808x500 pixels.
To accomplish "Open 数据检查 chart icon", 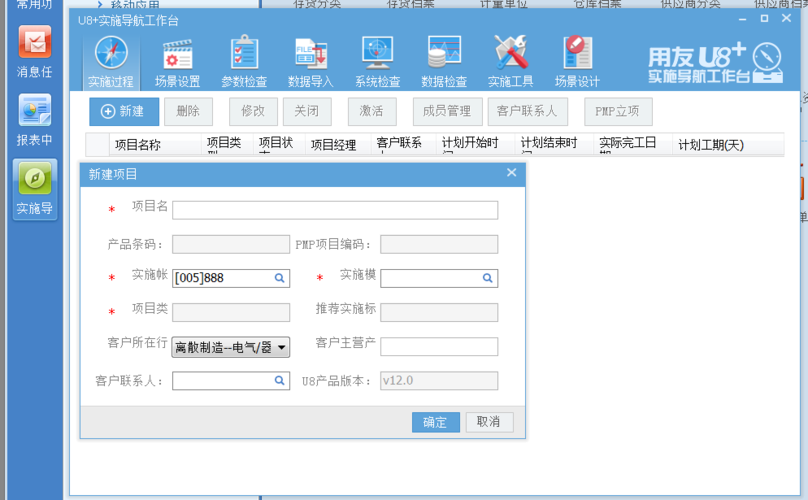I will (x=444, y=61).
